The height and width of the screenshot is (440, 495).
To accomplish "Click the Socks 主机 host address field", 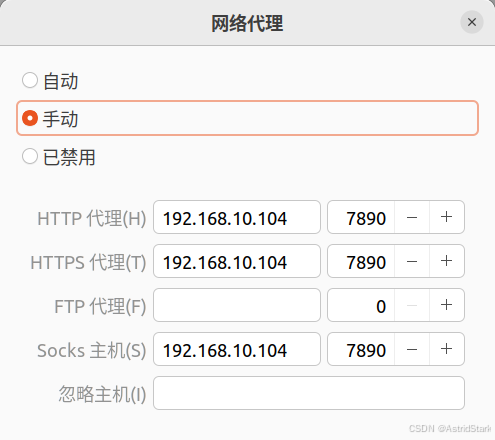I will [237, 349].
